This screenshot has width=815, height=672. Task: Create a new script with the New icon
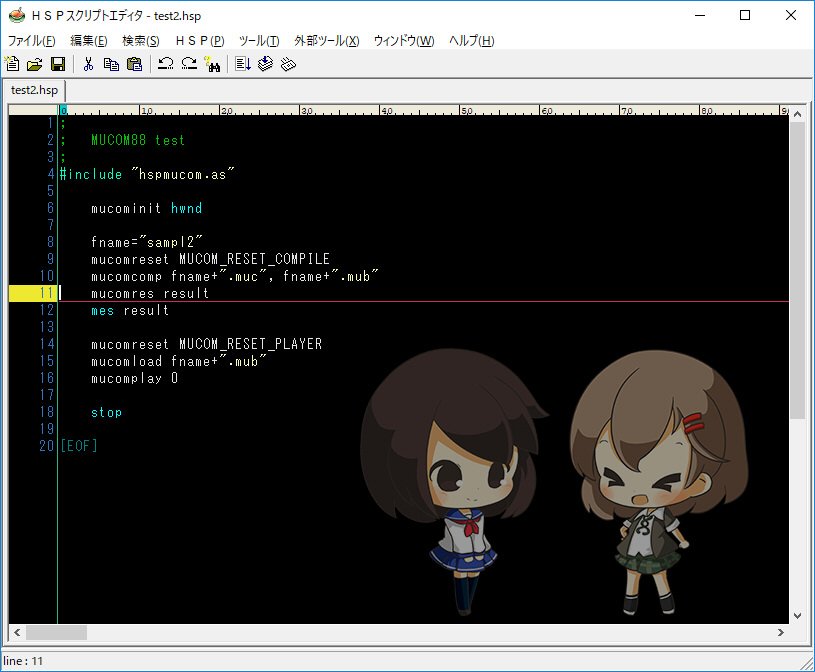13,63
